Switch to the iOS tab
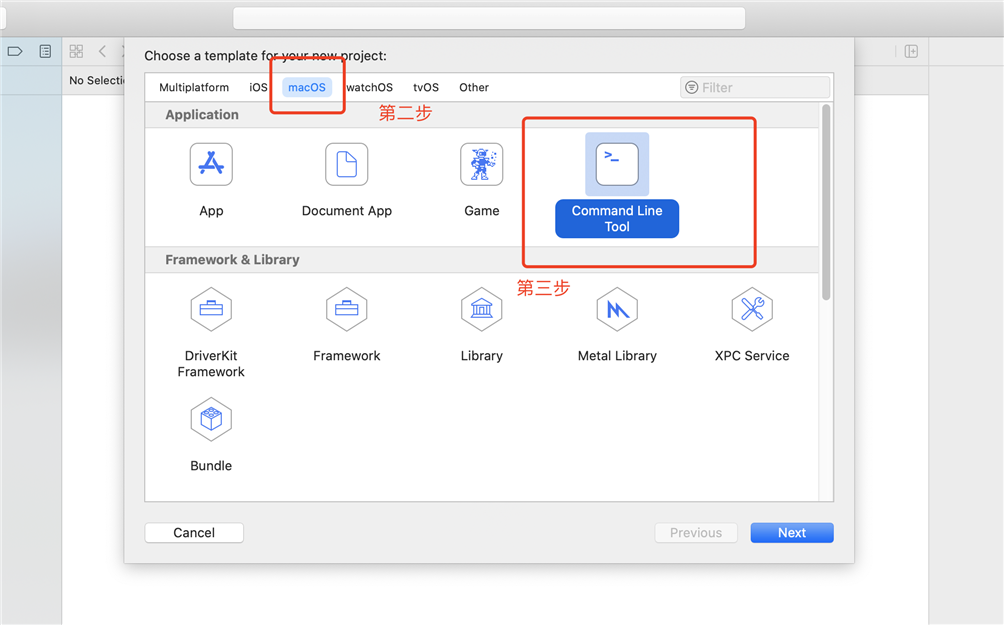The height and width of the screenshot is (625, 1004). pyautogui.click(x=258, y=88)
